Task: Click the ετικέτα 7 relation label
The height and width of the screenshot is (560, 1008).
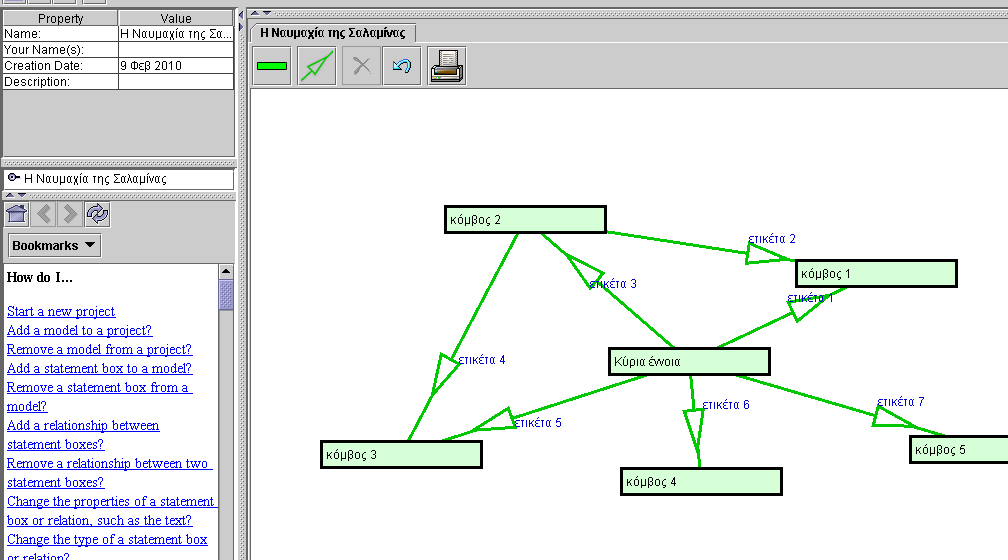Action: pyautogui.click(x=901, y=402)
